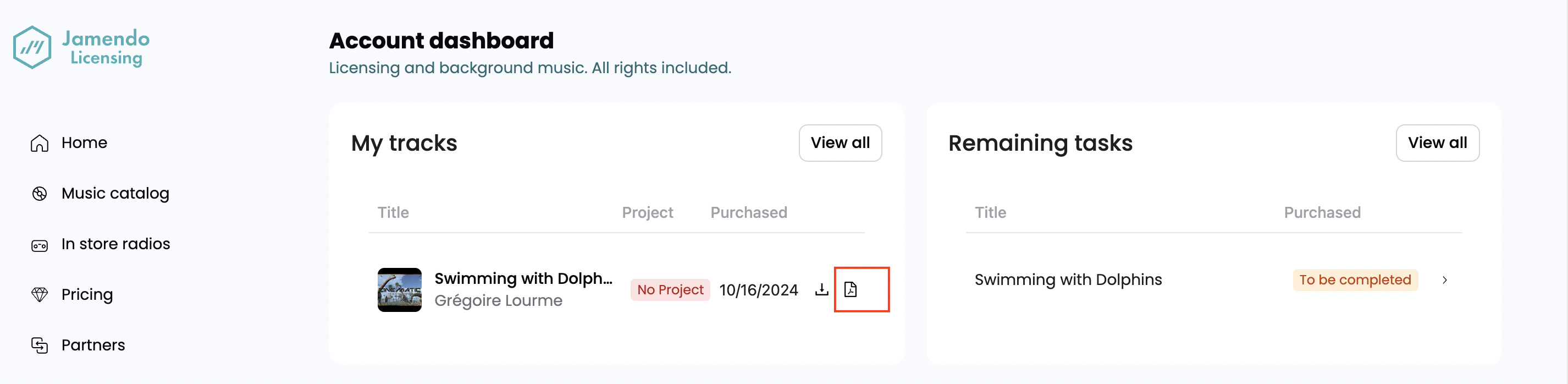This screenshot has width=1568, height=384.
Task: Click the No Project badge
Action: [670, 289]
